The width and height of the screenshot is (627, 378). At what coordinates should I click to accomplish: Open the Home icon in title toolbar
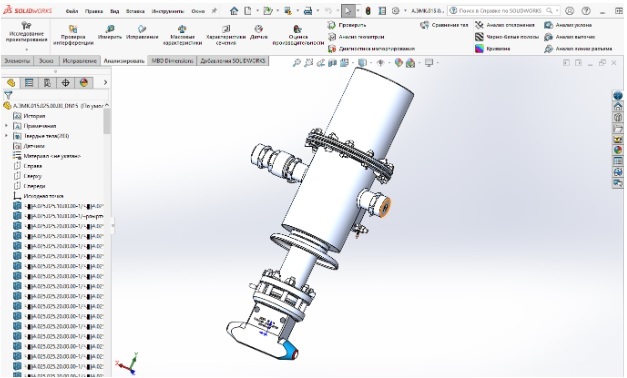click(234, 11)
